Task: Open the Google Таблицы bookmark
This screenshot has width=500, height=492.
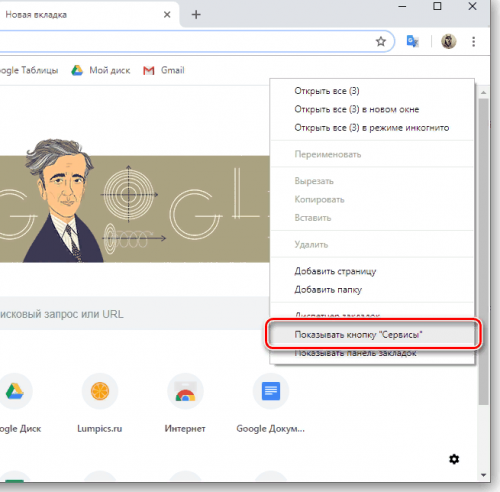Action: [29, 70]
